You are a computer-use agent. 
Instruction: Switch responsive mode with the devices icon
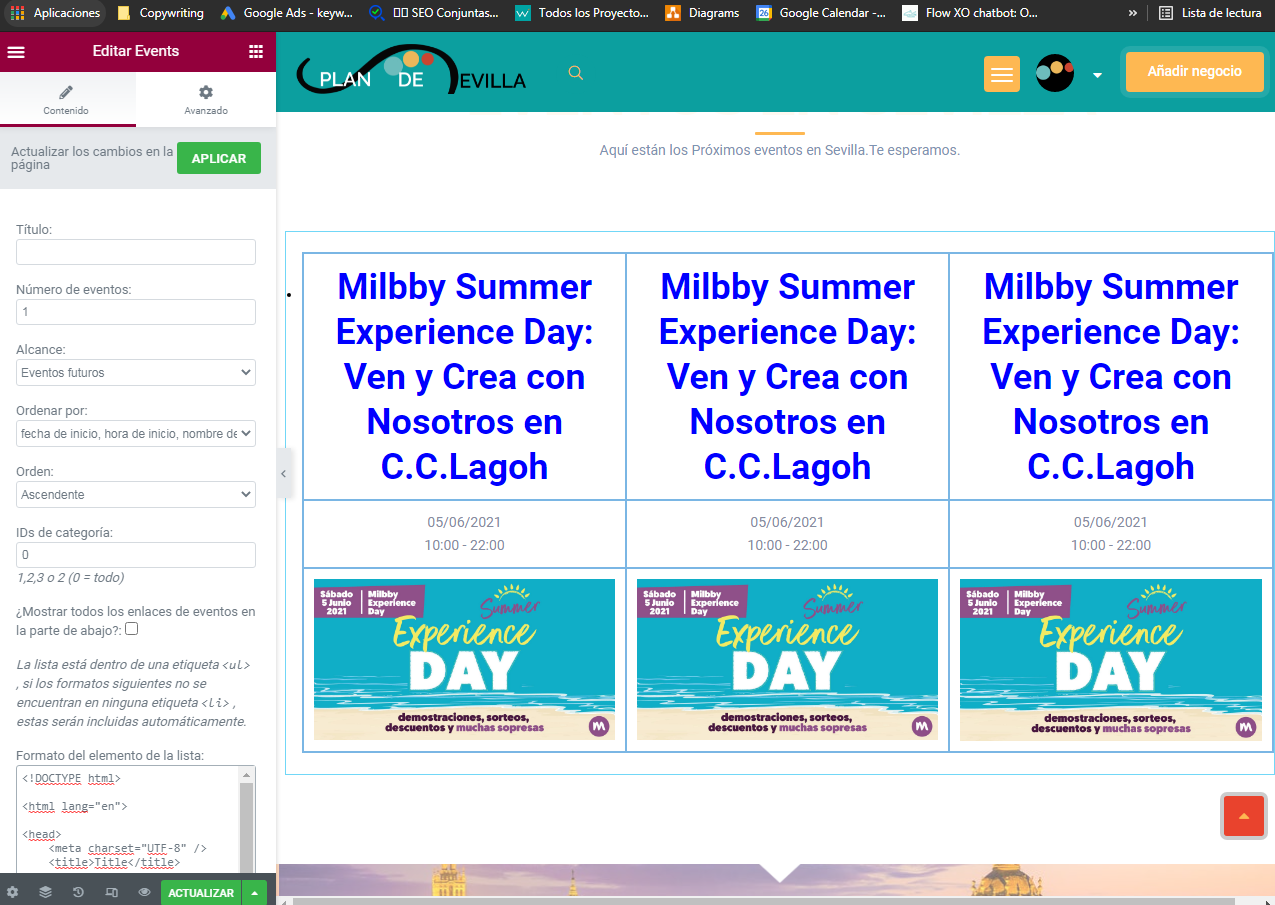tap(111, 892)
